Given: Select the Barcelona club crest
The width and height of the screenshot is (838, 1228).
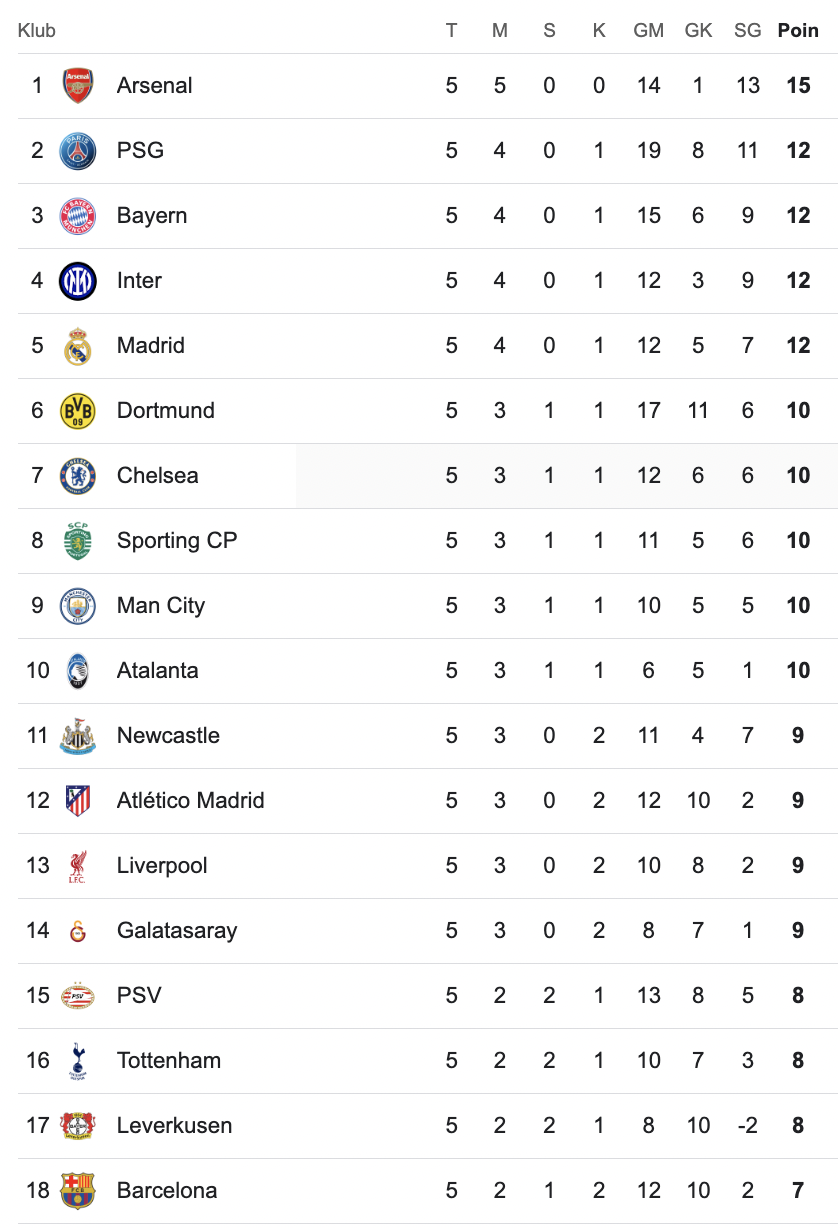Looking at the screenshot, I should [78, 1191].
